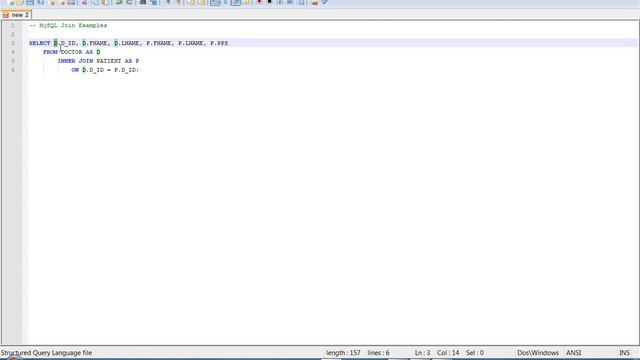
Task: Click 'lines : 6' in status bar
Action: (378, 353)
